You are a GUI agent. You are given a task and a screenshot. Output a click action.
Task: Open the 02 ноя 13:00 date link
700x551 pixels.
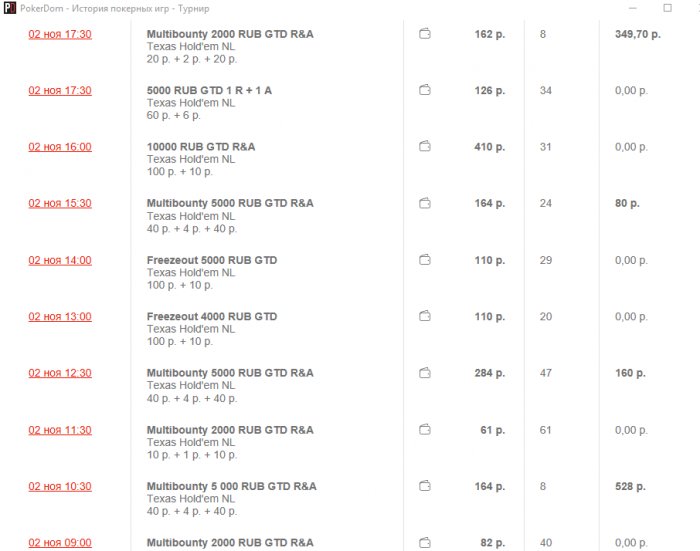(x=60, y=317)
